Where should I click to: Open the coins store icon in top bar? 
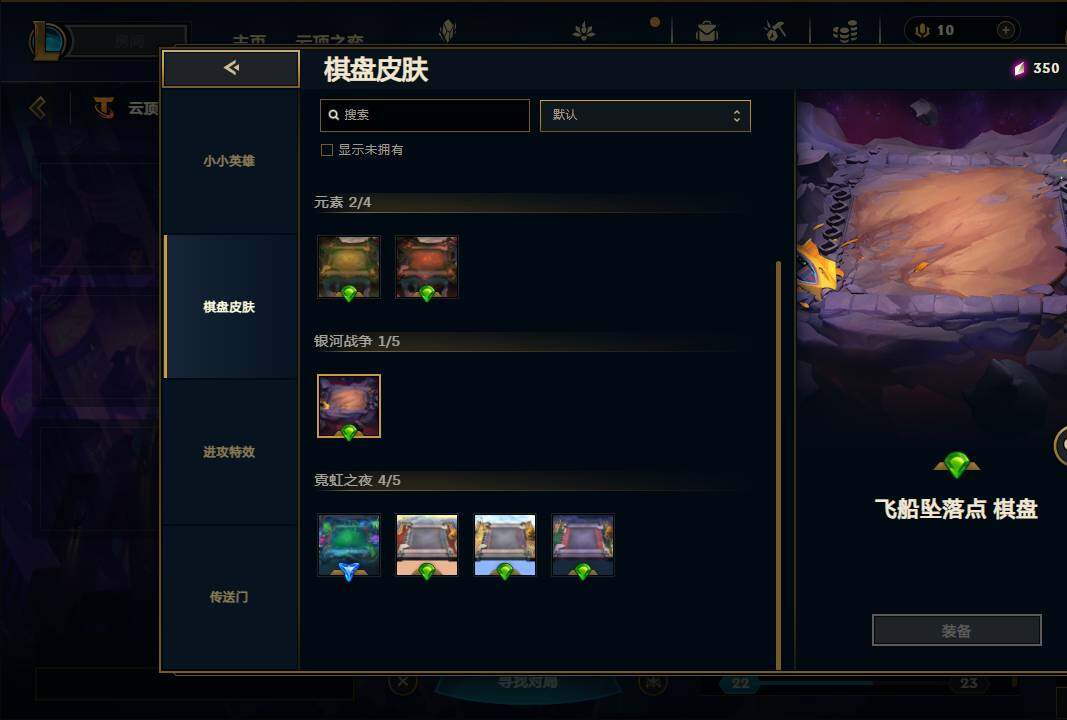pyautogui.click(x=845, y=31)
